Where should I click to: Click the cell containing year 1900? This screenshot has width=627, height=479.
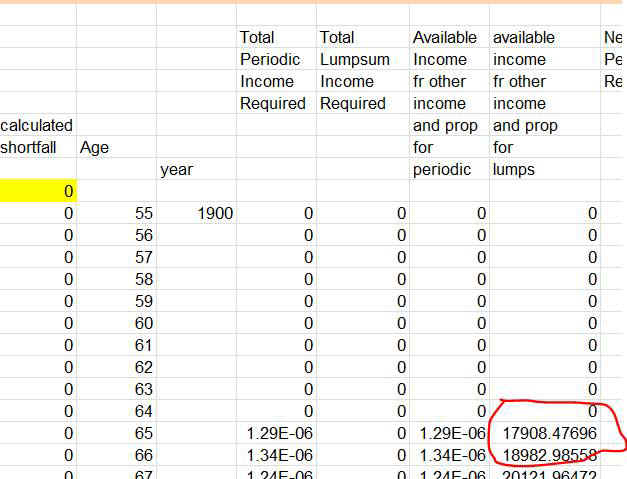click(196, 213)
